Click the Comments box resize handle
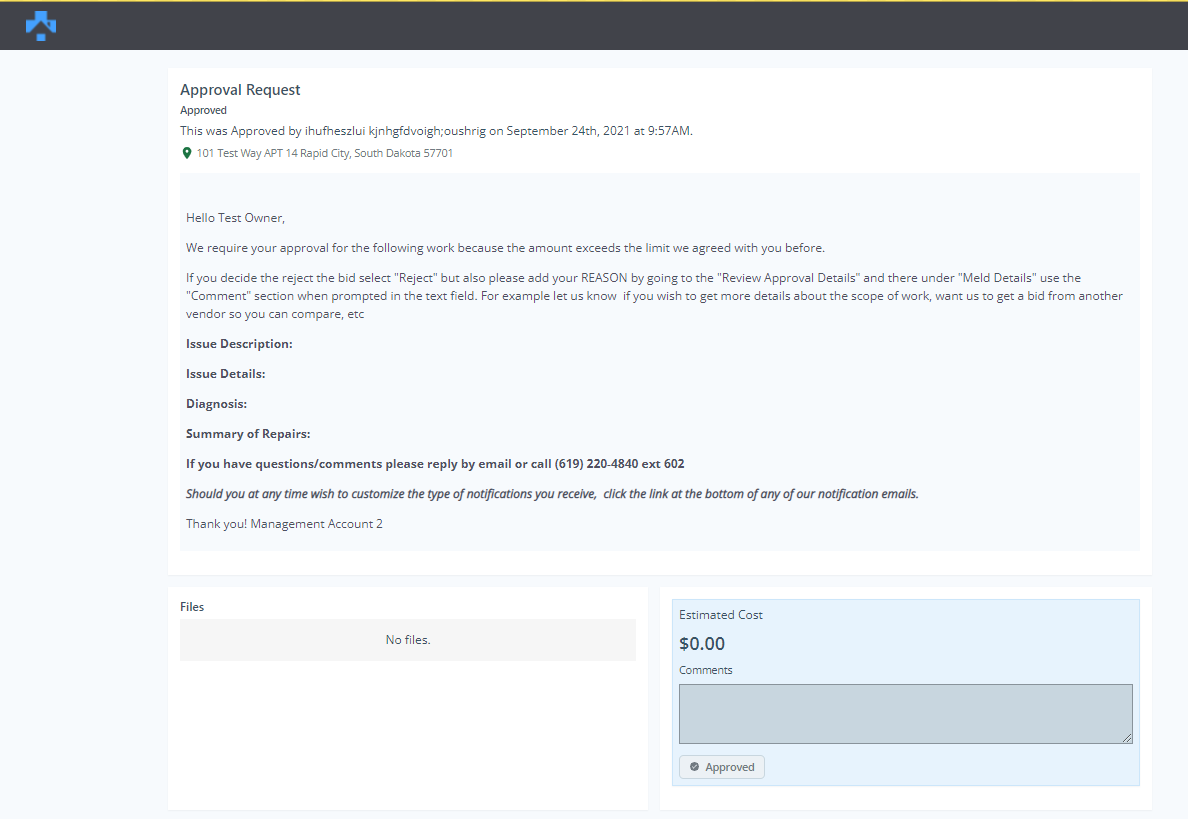 [x=1127, y=738]
